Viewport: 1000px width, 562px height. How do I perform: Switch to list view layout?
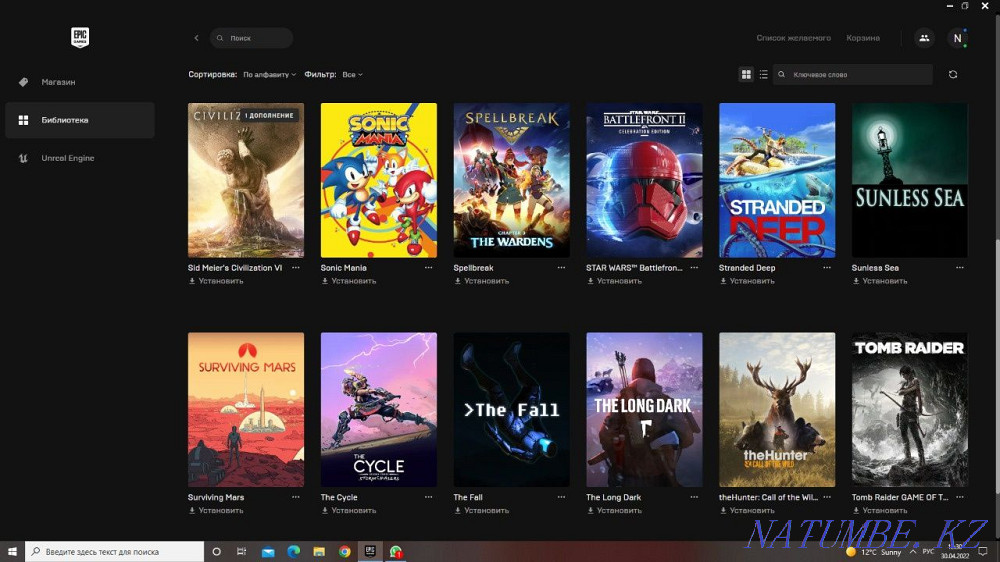(x=764, y=75)
